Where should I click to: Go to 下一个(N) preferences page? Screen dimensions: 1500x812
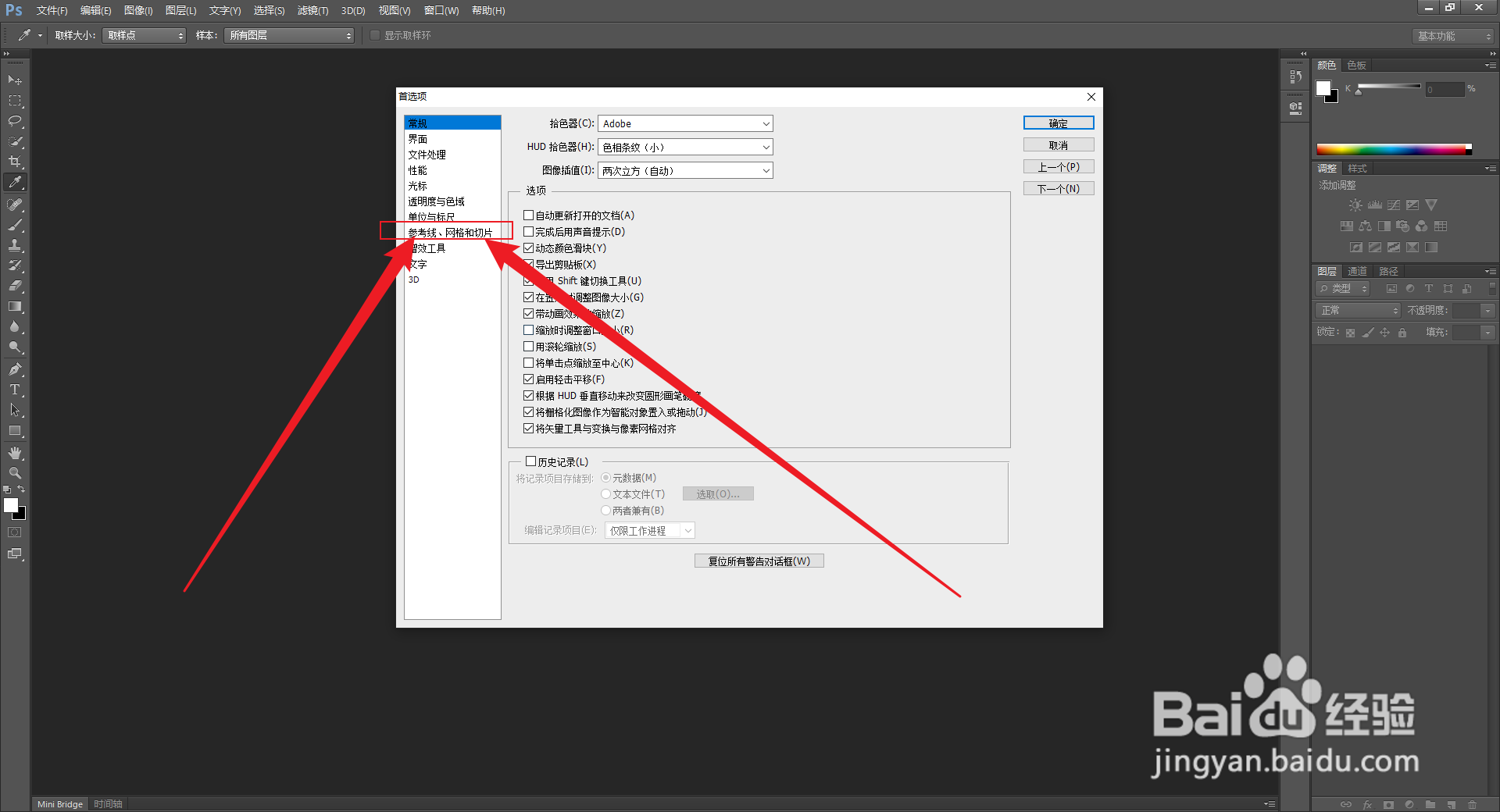pyautogui.click(x=1059, y=189)
